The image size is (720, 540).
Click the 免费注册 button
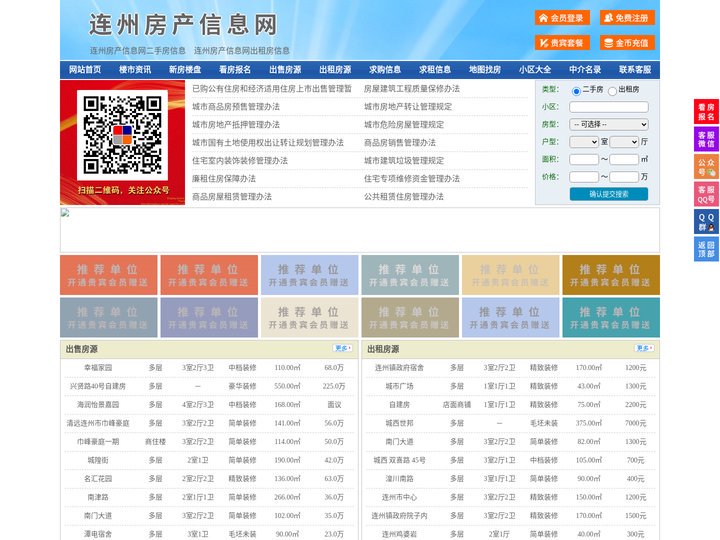click(627, 18)
